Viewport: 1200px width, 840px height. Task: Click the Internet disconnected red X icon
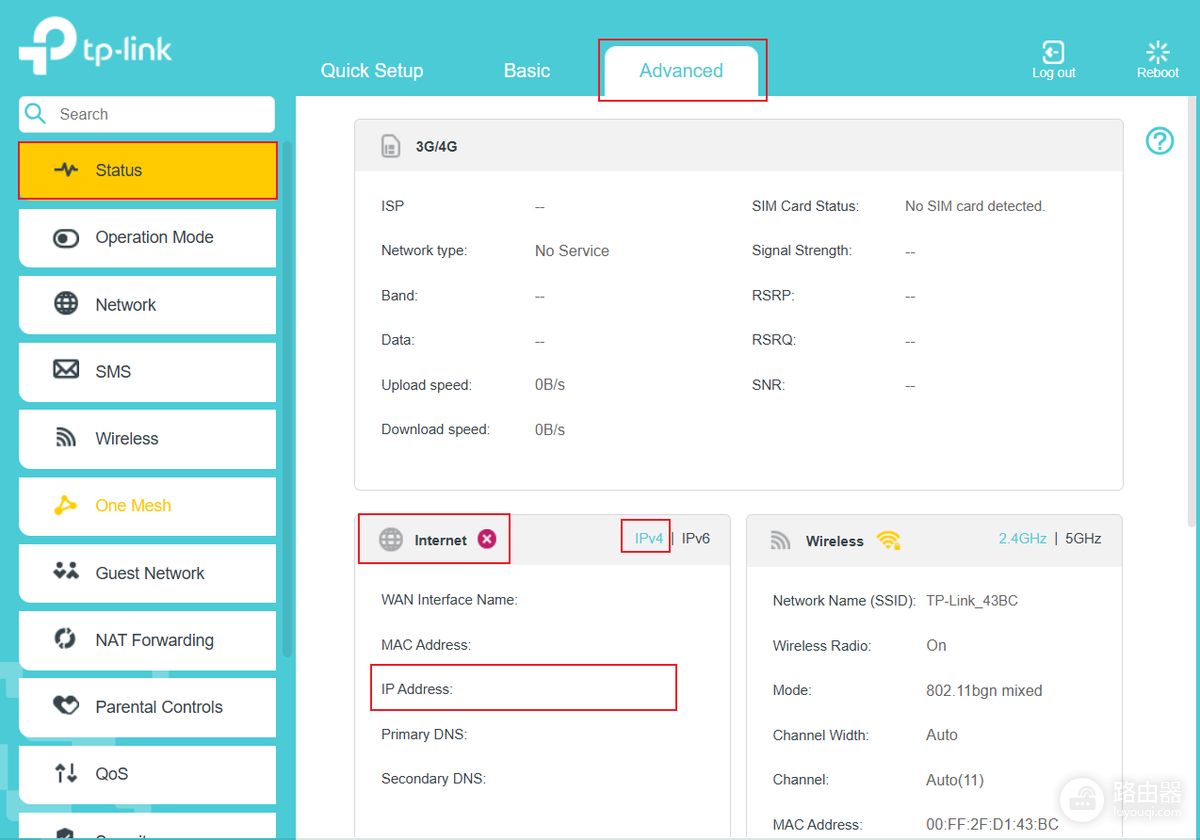coord(487,539)
